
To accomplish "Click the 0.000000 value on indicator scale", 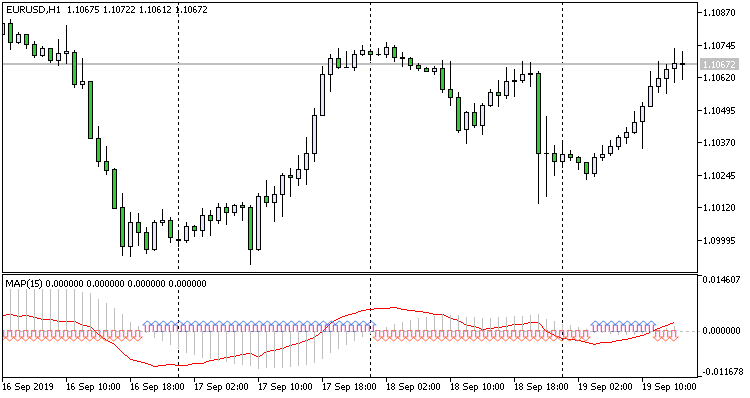I will pos(721,331).
